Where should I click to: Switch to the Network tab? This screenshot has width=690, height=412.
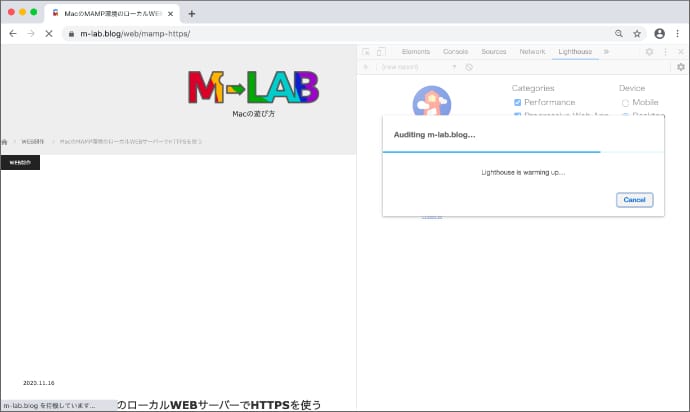[532, 51]
